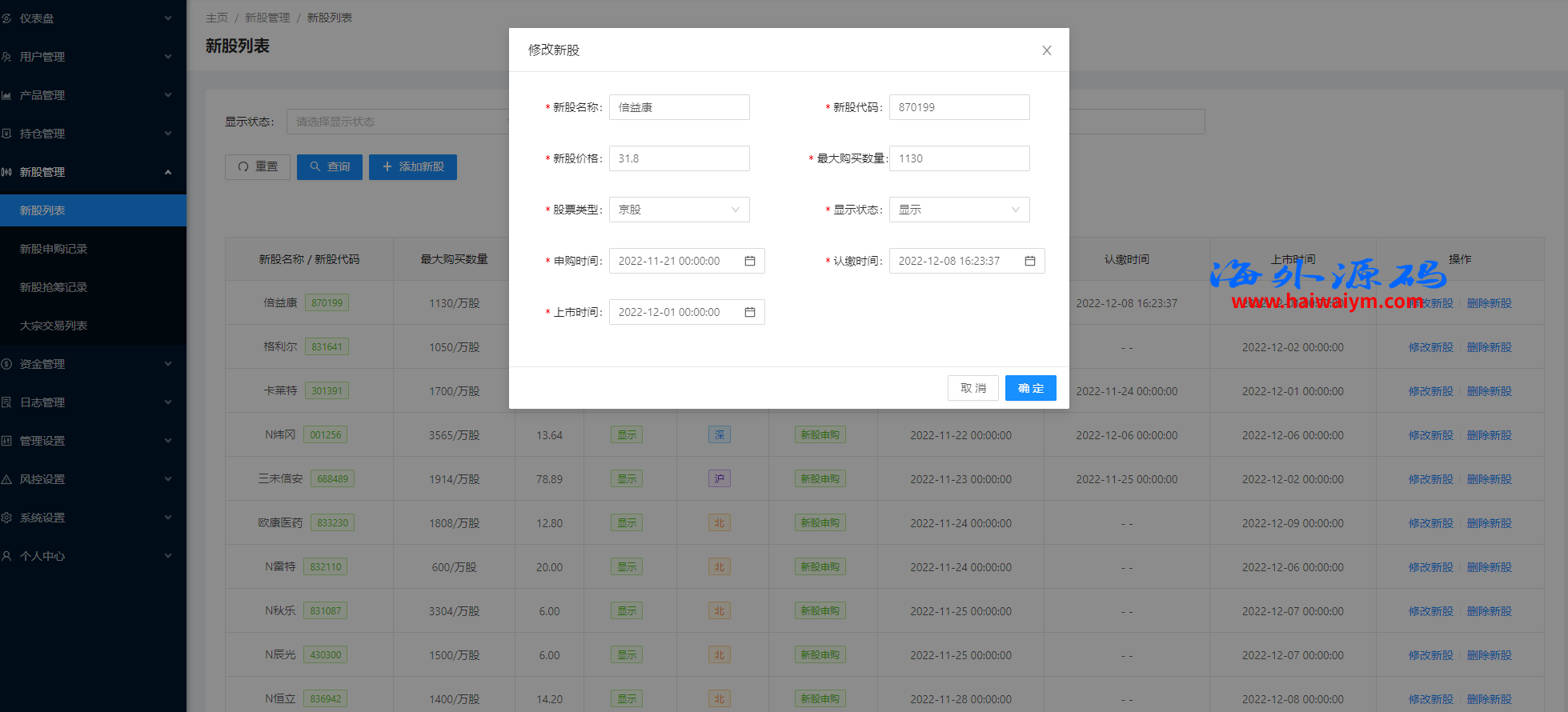Click 删除新股 link for 格利尔 row
The width and height of the screenshot is (1568, 712).
(x=1489, y=347)
